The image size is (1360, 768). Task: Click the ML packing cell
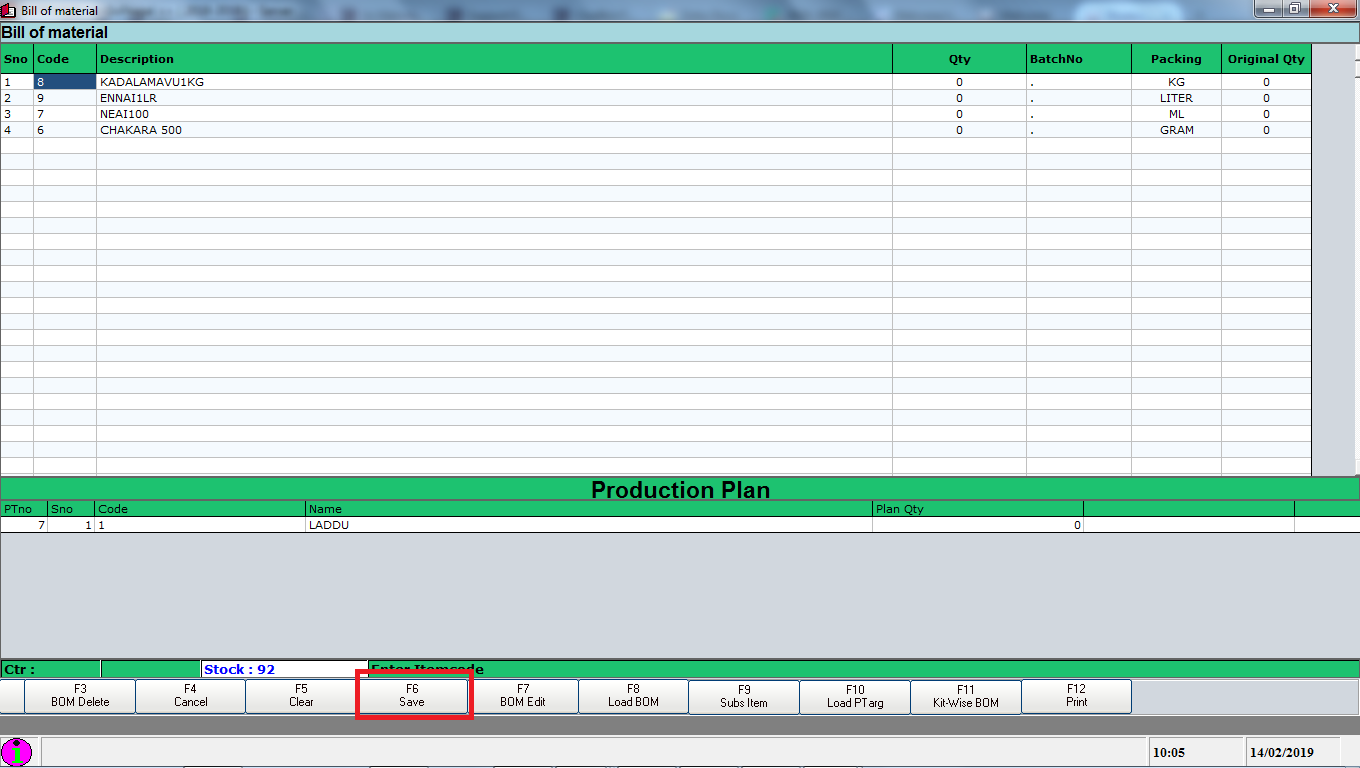click(1176, 114)
